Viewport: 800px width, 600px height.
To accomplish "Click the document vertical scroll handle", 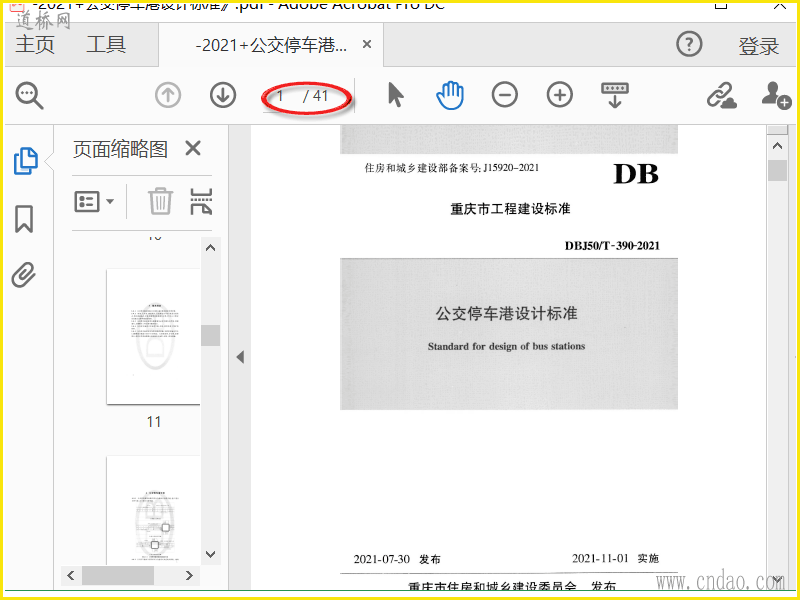I will pyautogui.click(x=778, y=170).
